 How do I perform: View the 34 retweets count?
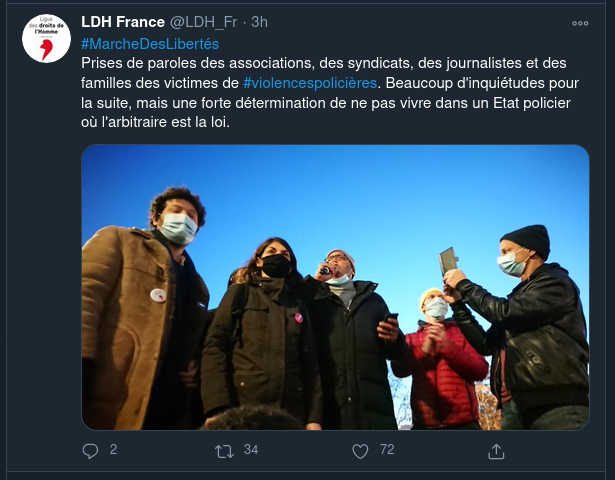250,449
